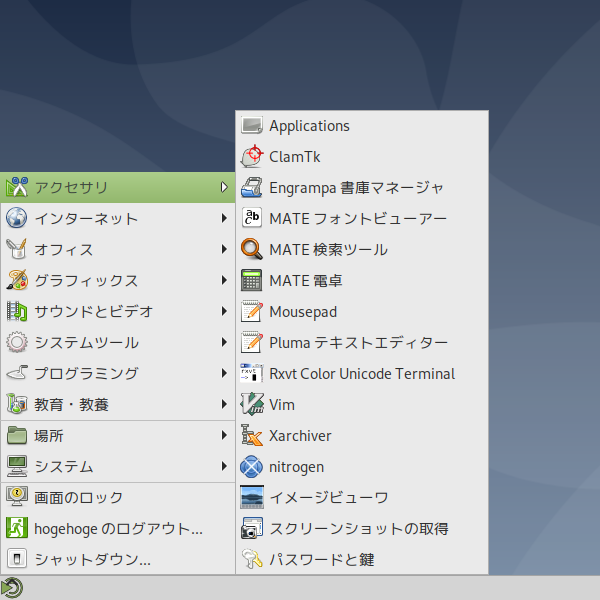The height and width of the screenshot is (600, 600).
Task: Click the グラフィックス palette icon
Action: click(x=17, y=280)
